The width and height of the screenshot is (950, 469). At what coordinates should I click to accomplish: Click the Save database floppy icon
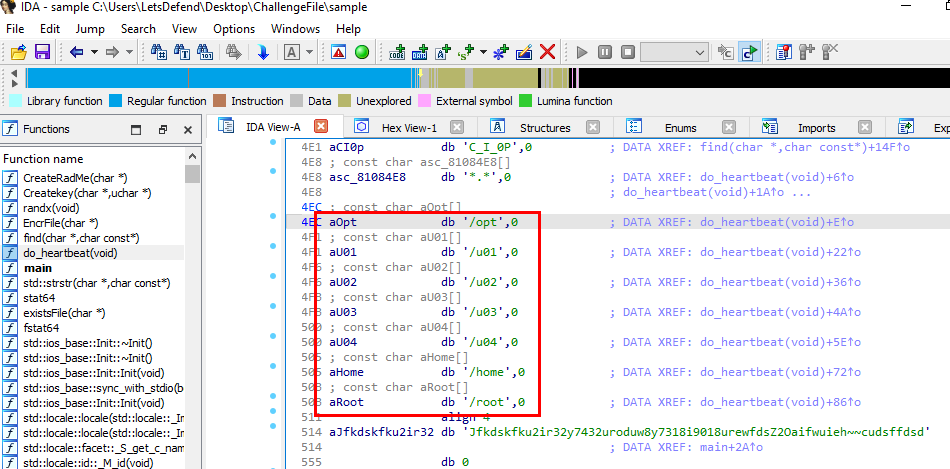42,52
